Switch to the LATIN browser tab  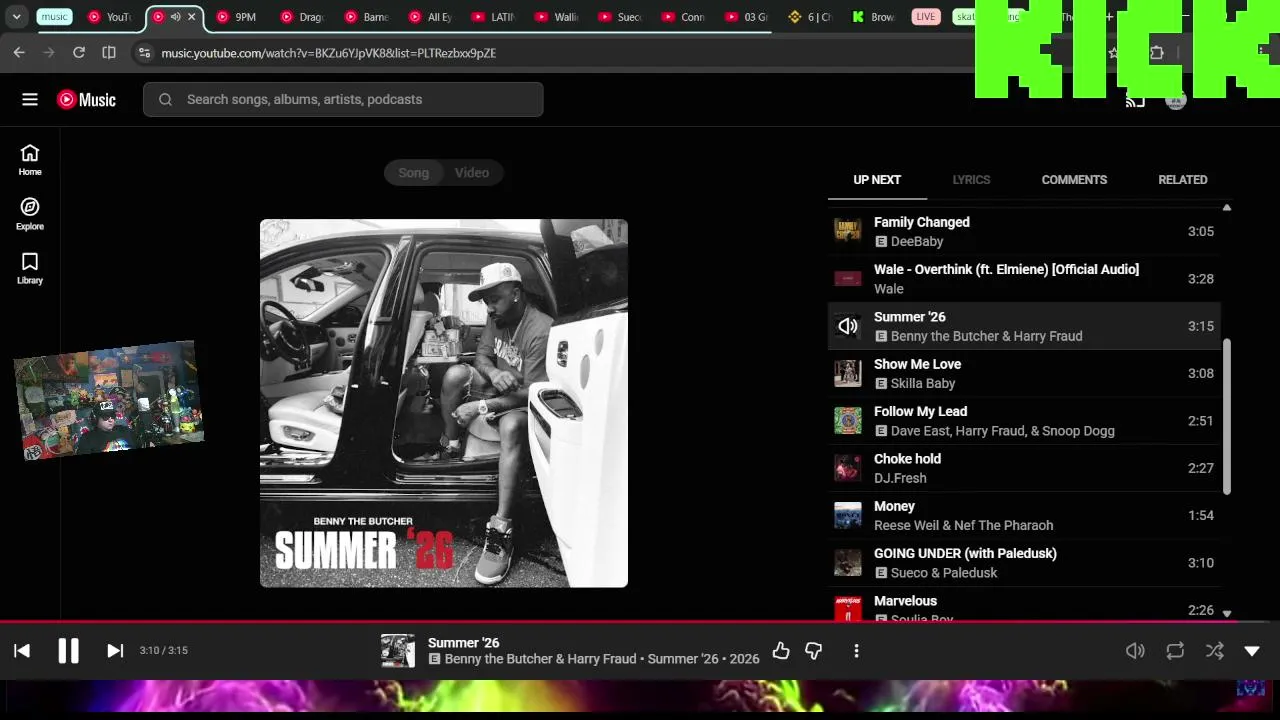[493, 17]
